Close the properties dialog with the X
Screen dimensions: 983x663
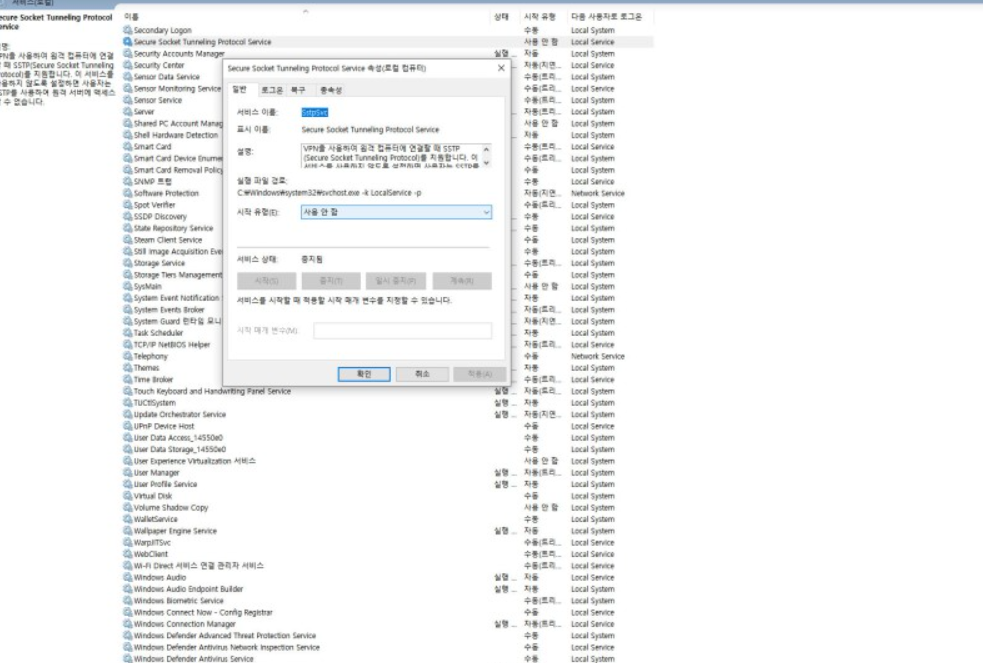501,68
